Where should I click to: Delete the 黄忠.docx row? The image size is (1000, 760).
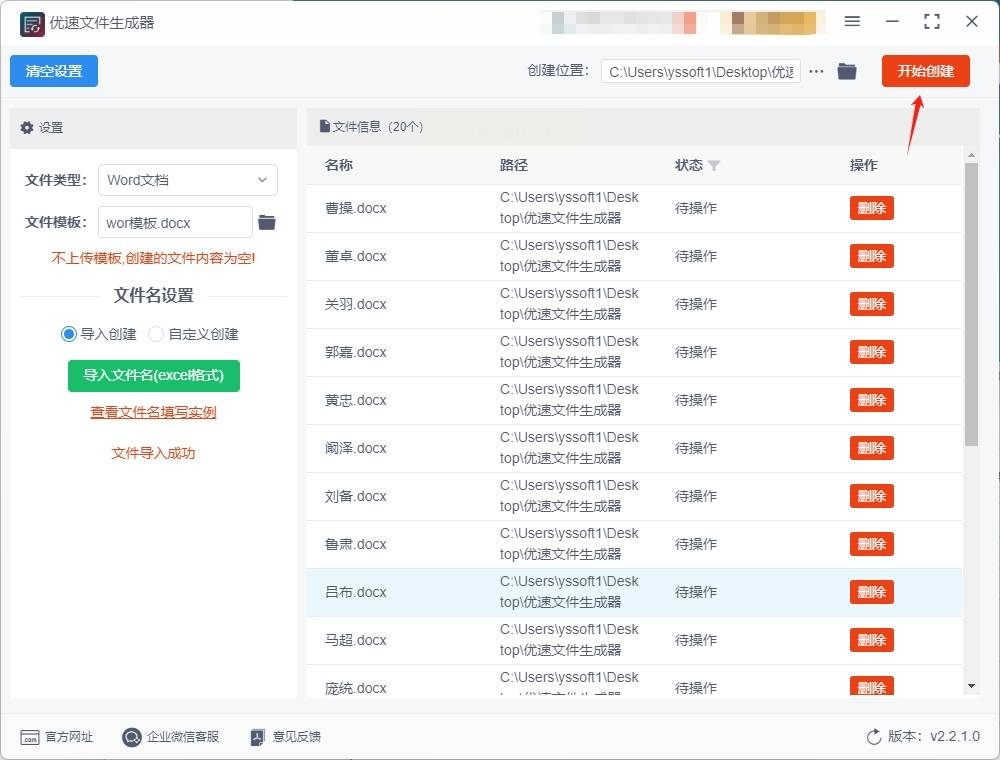871,400
